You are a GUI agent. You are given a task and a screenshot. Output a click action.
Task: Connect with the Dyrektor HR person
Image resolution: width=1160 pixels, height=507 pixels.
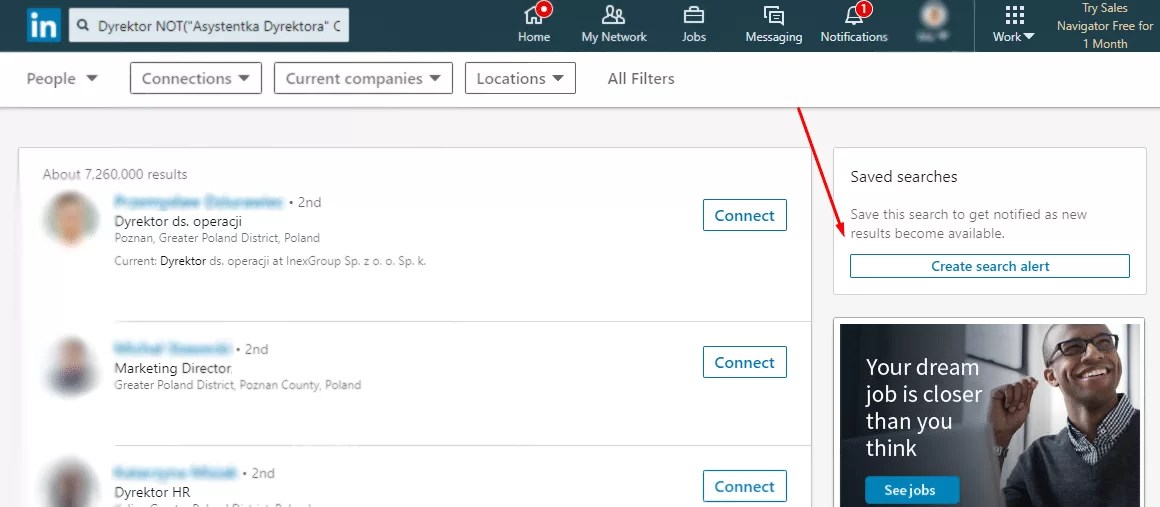(x=744, y=486)
